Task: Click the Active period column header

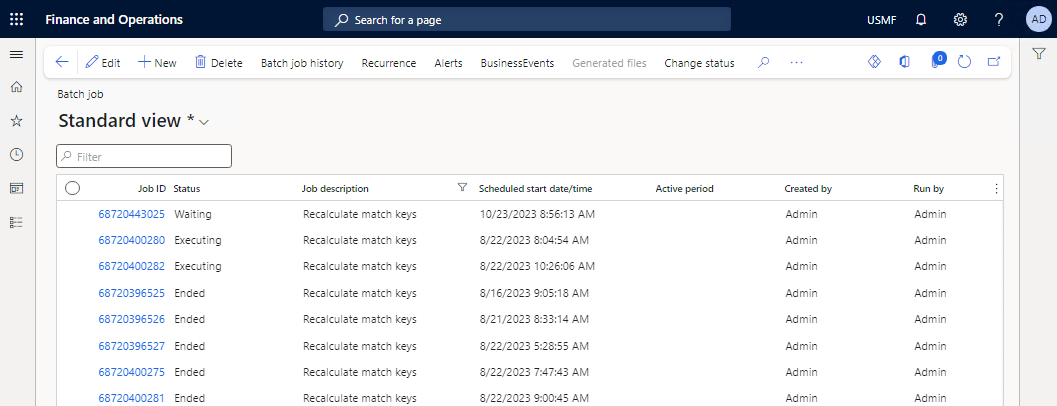Action: pos(684,189)
